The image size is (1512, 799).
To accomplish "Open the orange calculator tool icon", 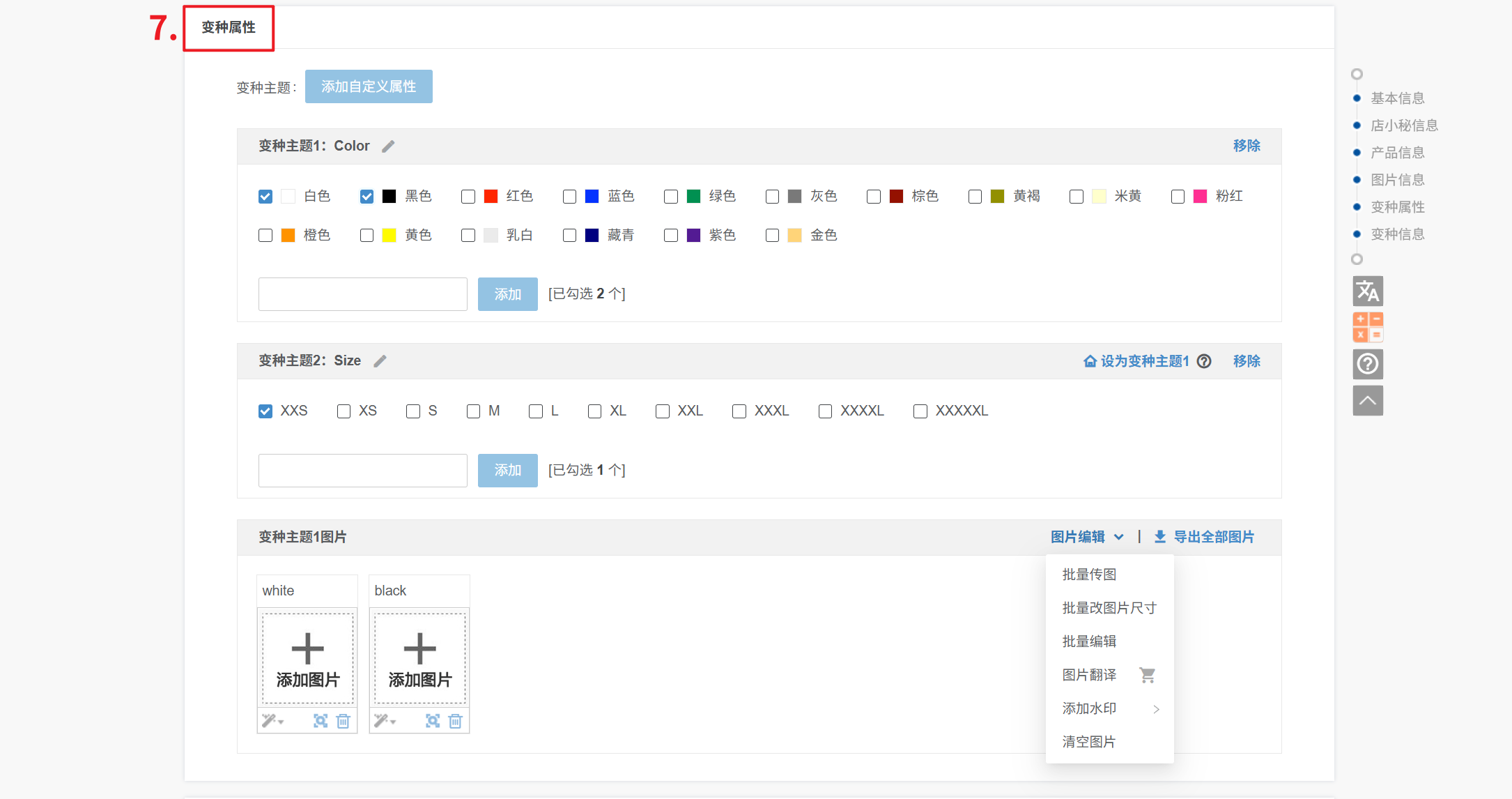I will click(1367, 327).
